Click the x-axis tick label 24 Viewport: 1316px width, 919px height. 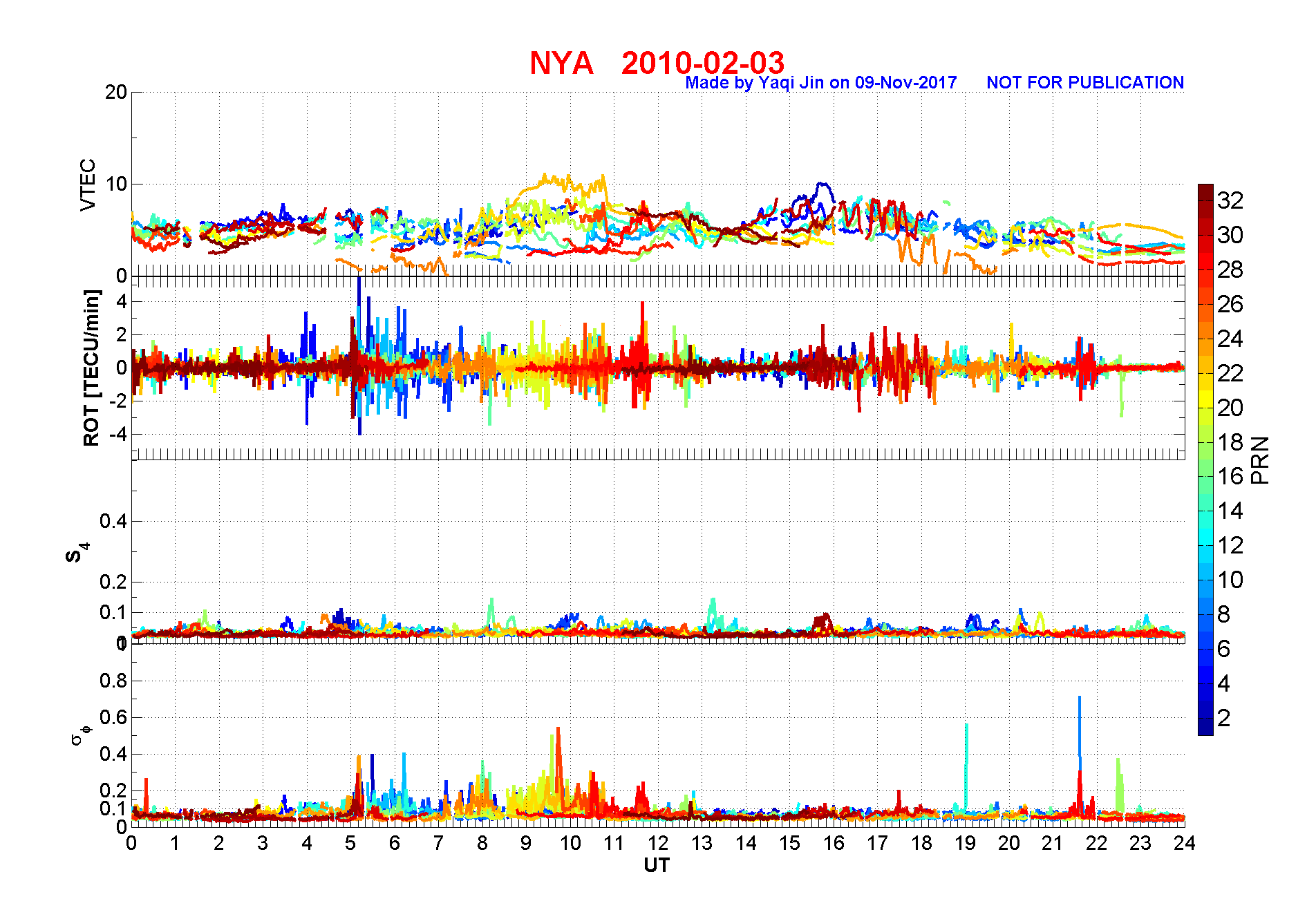point(1184,843)
